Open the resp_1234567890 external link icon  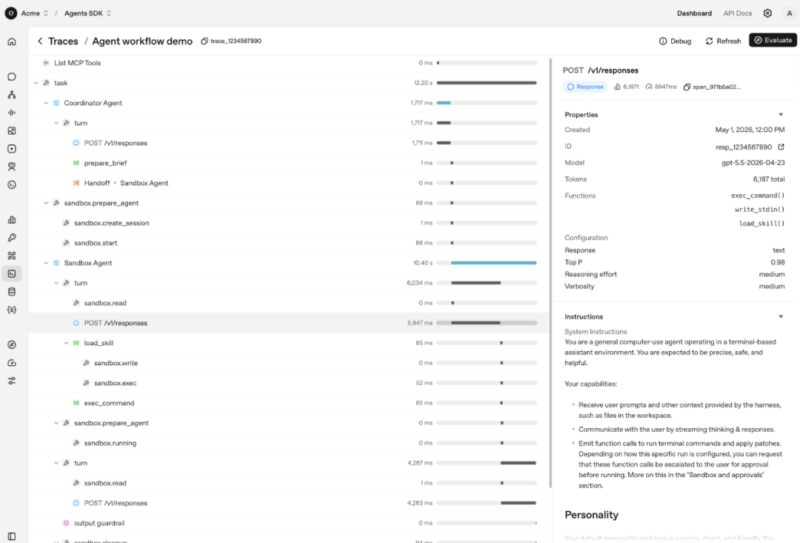[x=781, y=147]
